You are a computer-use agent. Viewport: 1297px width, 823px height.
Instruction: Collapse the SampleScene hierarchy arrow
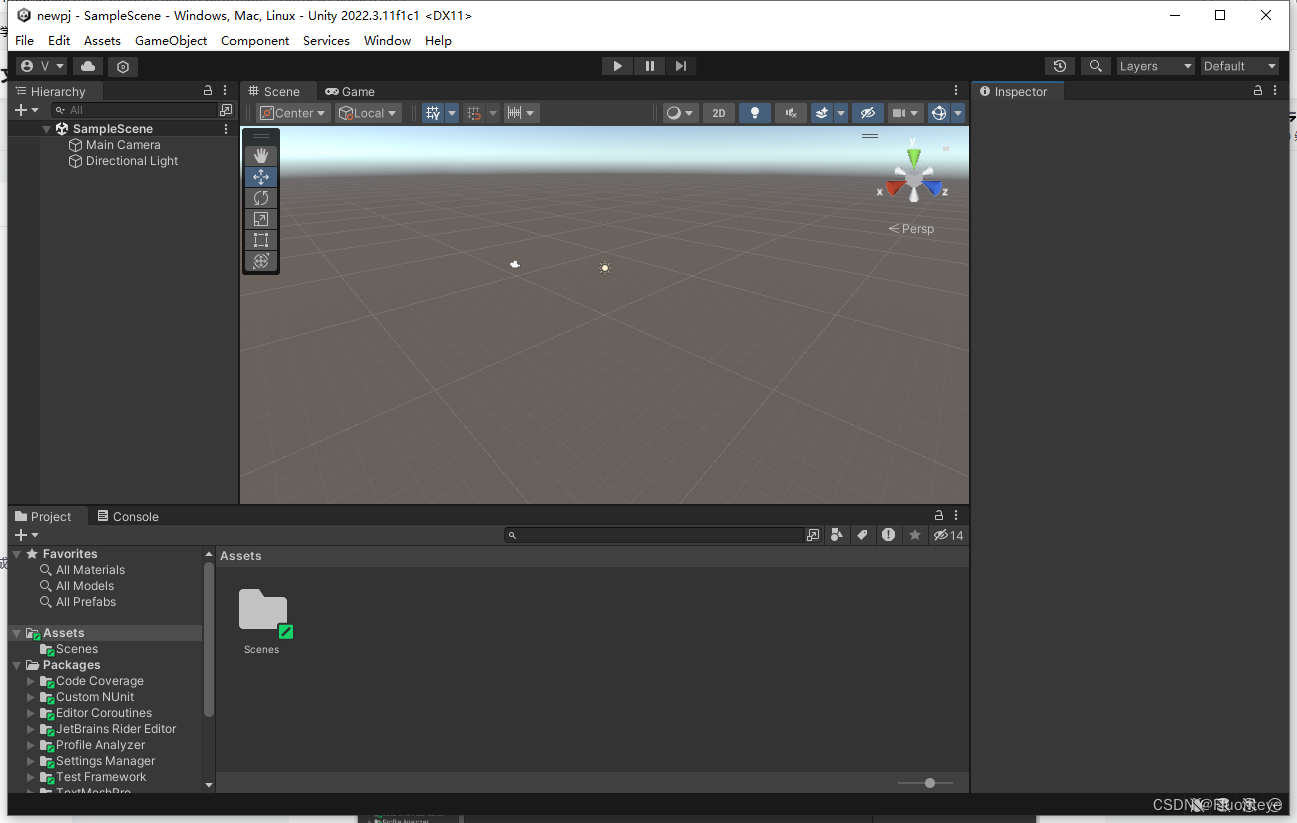tap(46, 129)
